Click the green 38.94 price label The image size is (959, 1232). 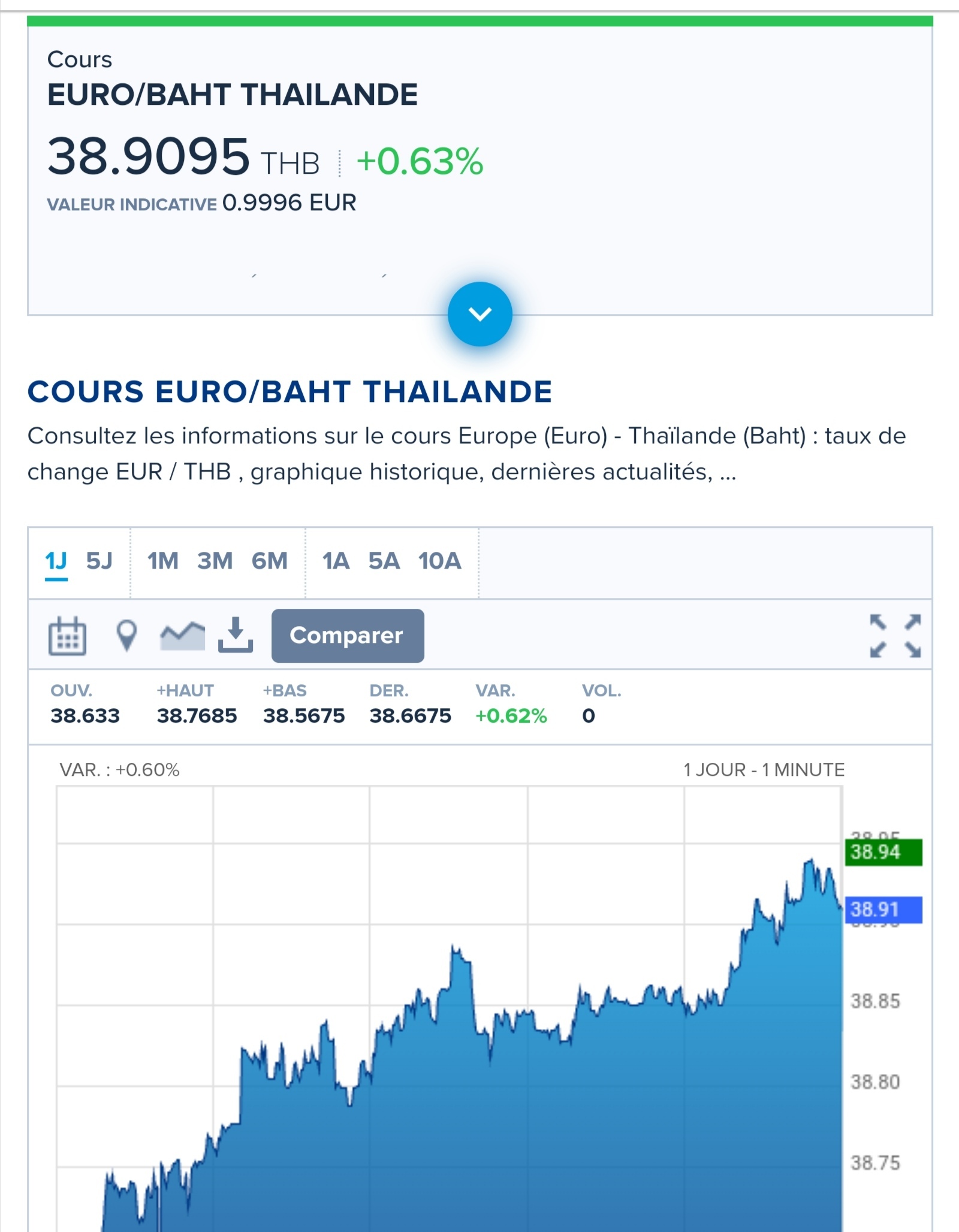[x=883, y=851]
